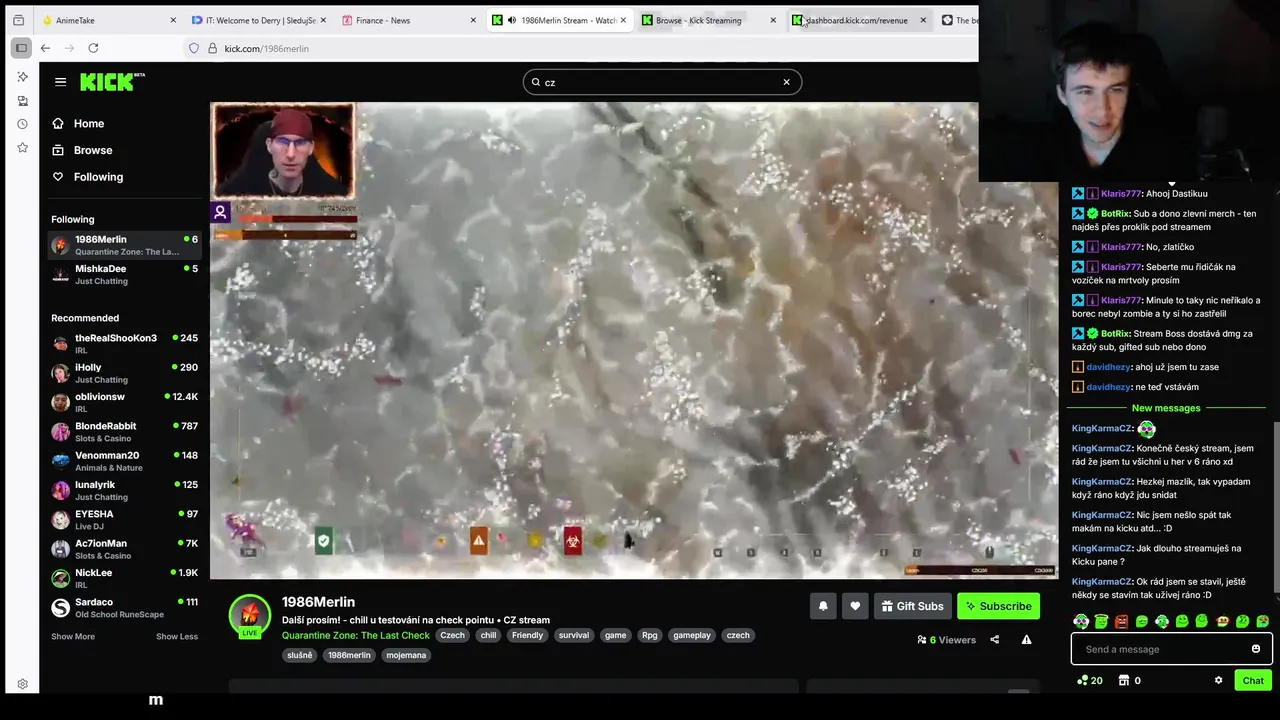Image resolution: width=1280 pixels, height=720 pixels.
Task: Open the browser history clock icon
Action: click(22, 124)
